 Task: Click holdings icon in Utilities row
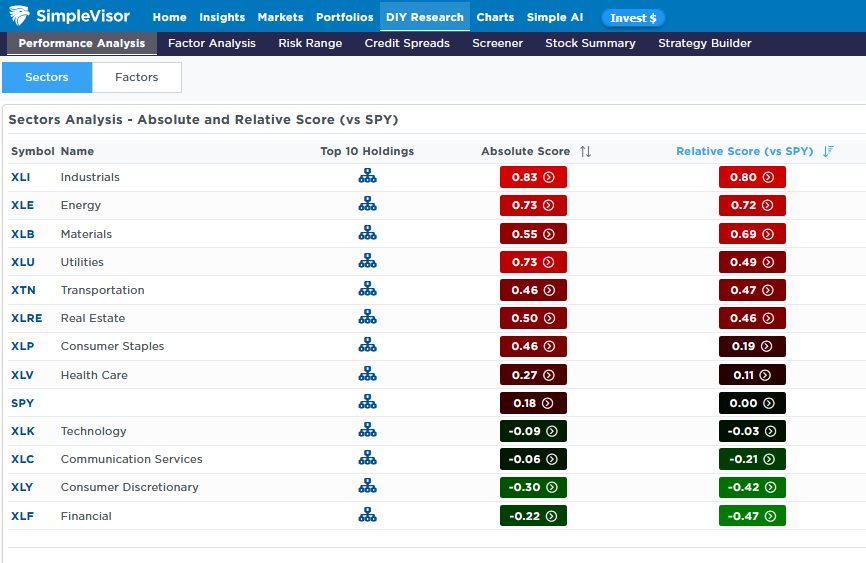(x=367, y=262)
